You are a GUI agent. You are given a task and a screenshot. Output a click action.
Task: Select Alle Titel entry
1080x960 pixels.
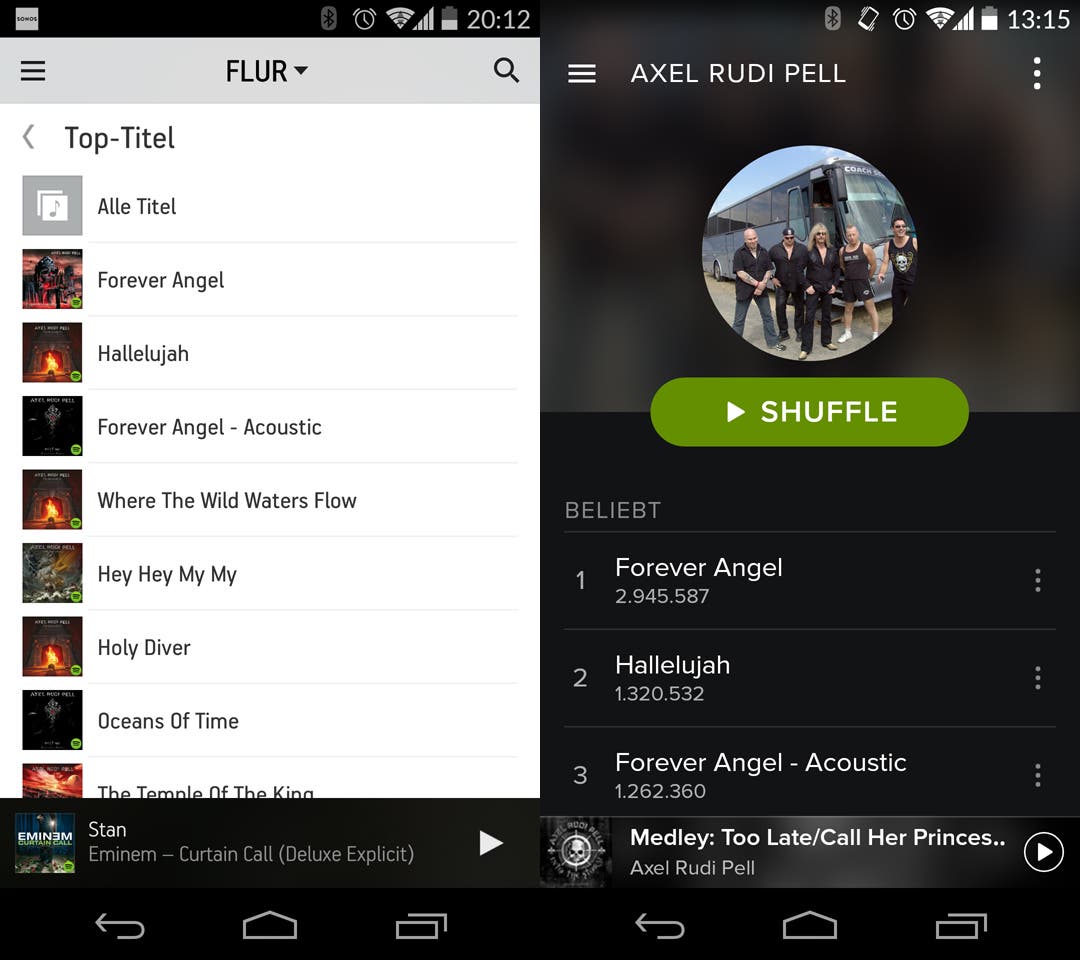point(269,206)
